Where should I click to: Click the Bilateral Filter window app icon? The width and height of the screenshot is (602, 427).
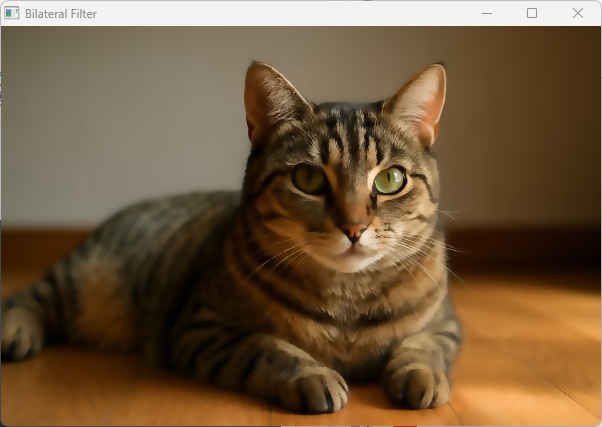[x=12, y=13]
